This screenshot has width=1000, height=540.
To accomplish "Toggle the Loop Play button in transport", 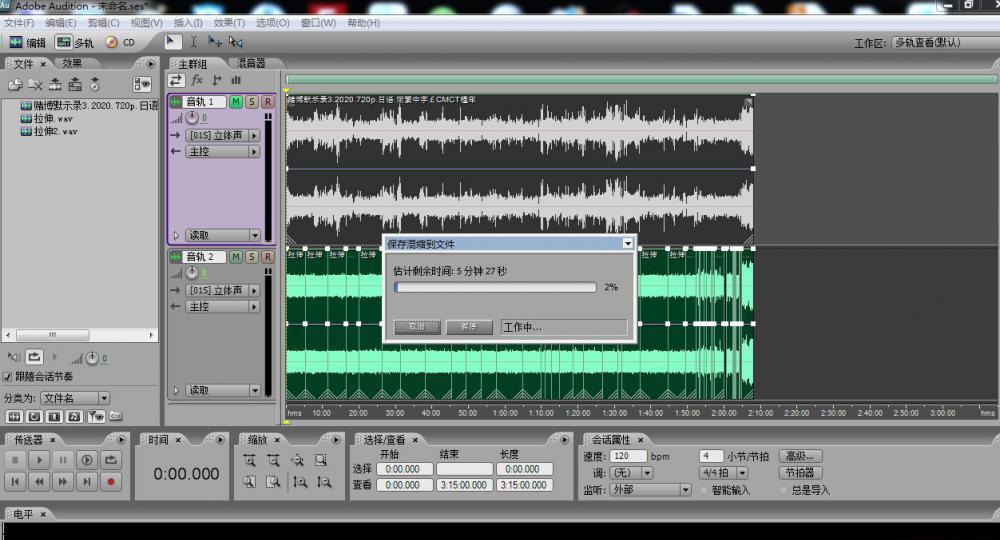I will 110,460.
